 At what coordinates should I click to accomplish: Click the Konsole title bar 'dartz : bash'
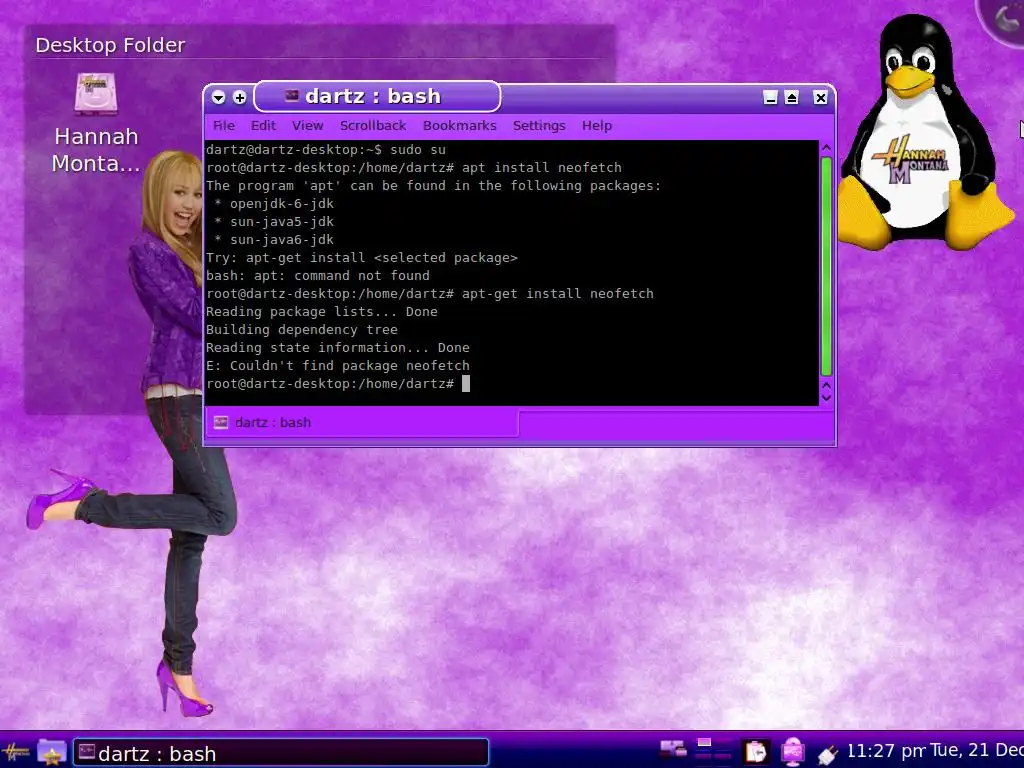click(377, 97)
